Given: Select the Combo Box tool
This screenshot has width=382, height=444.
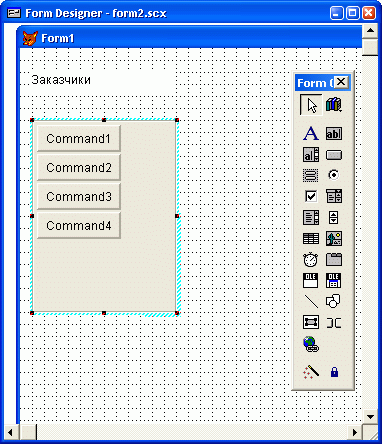Looking at the screenshot, I should (333, 196).
